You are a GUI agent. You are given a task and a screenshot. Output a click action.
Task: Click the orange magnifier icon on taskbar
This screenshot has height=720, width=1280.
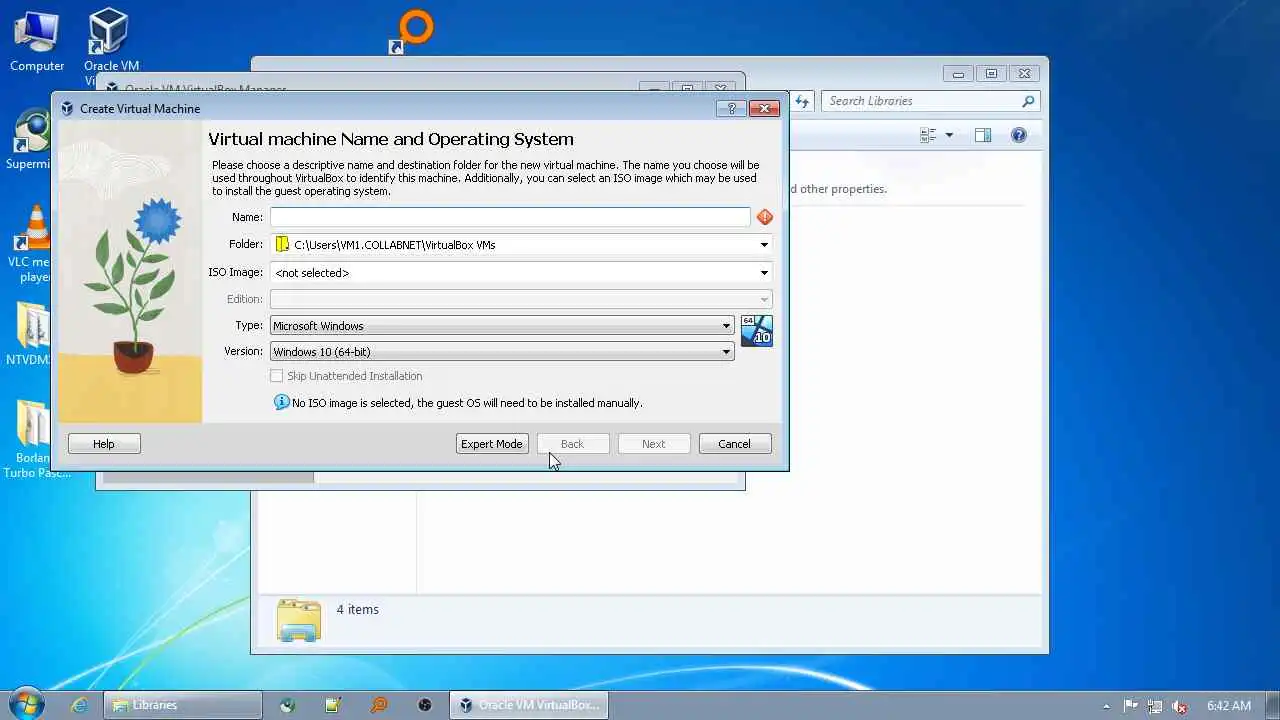coord(379,705)
